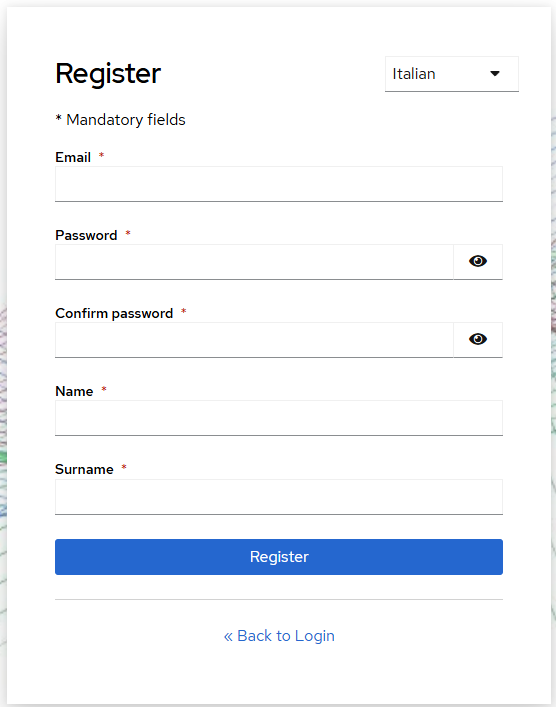Focus the Email input field
The width and height of the screenshot is (556, 707).
coord(279,184)
